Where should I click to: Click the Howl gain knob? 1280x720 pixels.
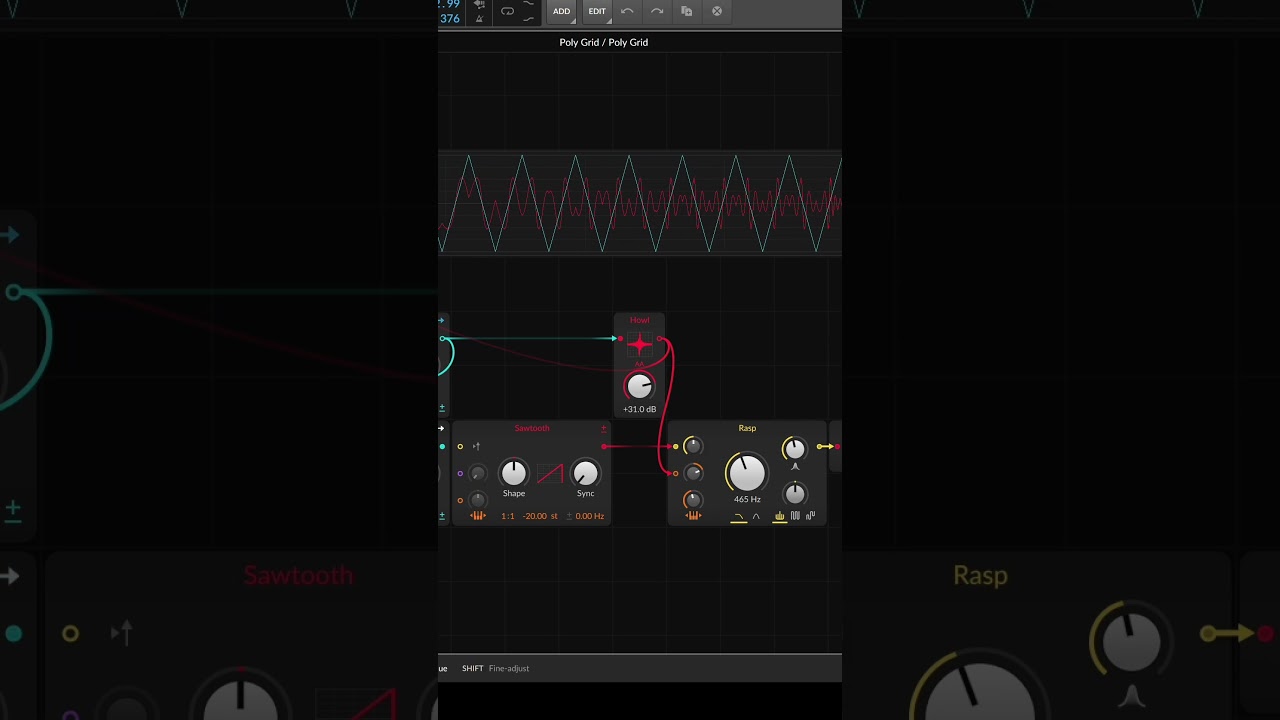[x=640, y=386]
